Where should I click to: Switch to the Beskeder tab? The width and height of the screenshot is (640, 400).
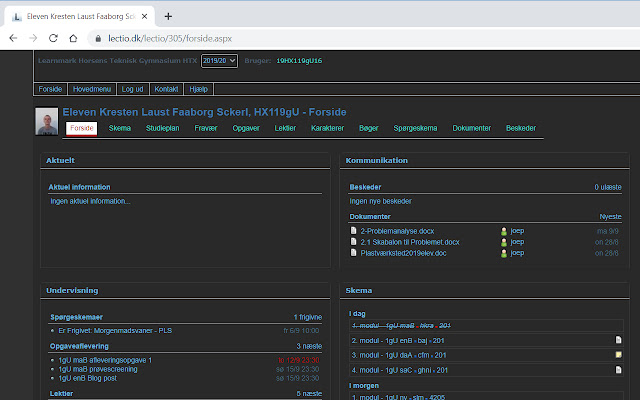point(521,128)
